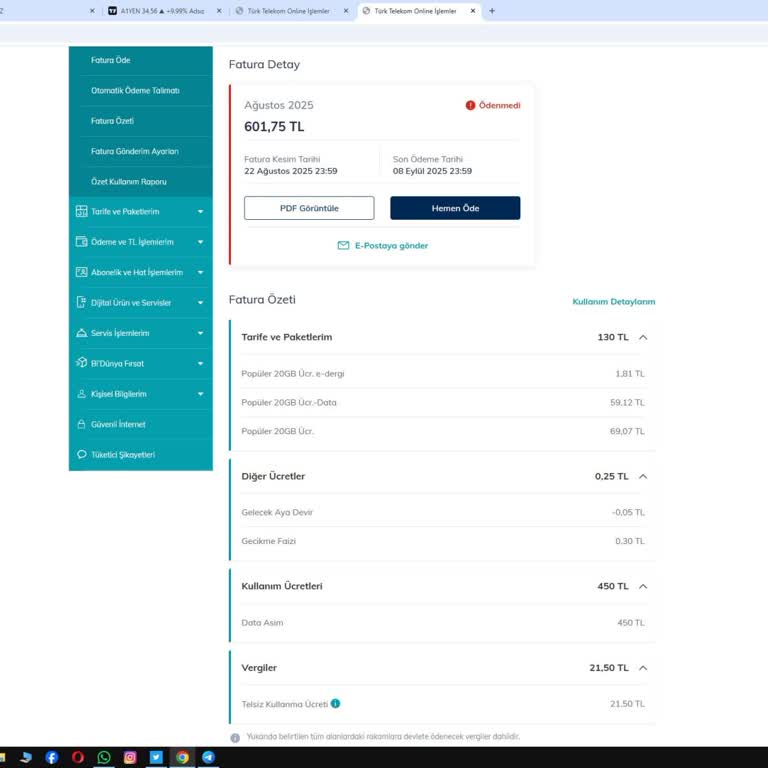This screenshot has width=768, height=768.
Task: Click the laptop icon in the taskbar
Action: (x=26, y=757)
